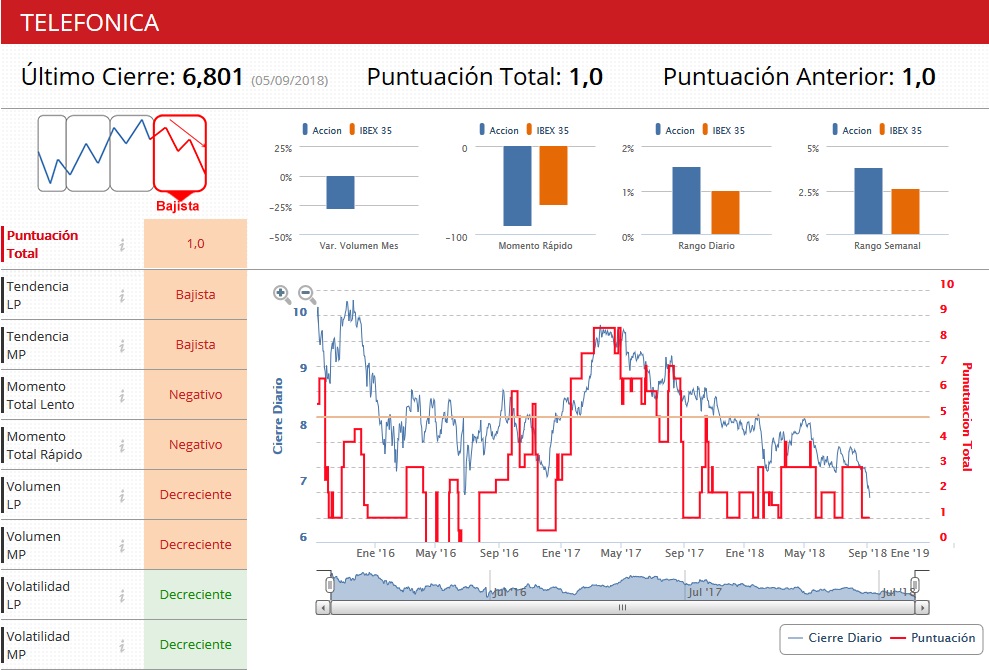The height and width of the screenshot is (670, 989).
Task: Click the Punutuacion Total right axis title
Action: coord(967,417)
